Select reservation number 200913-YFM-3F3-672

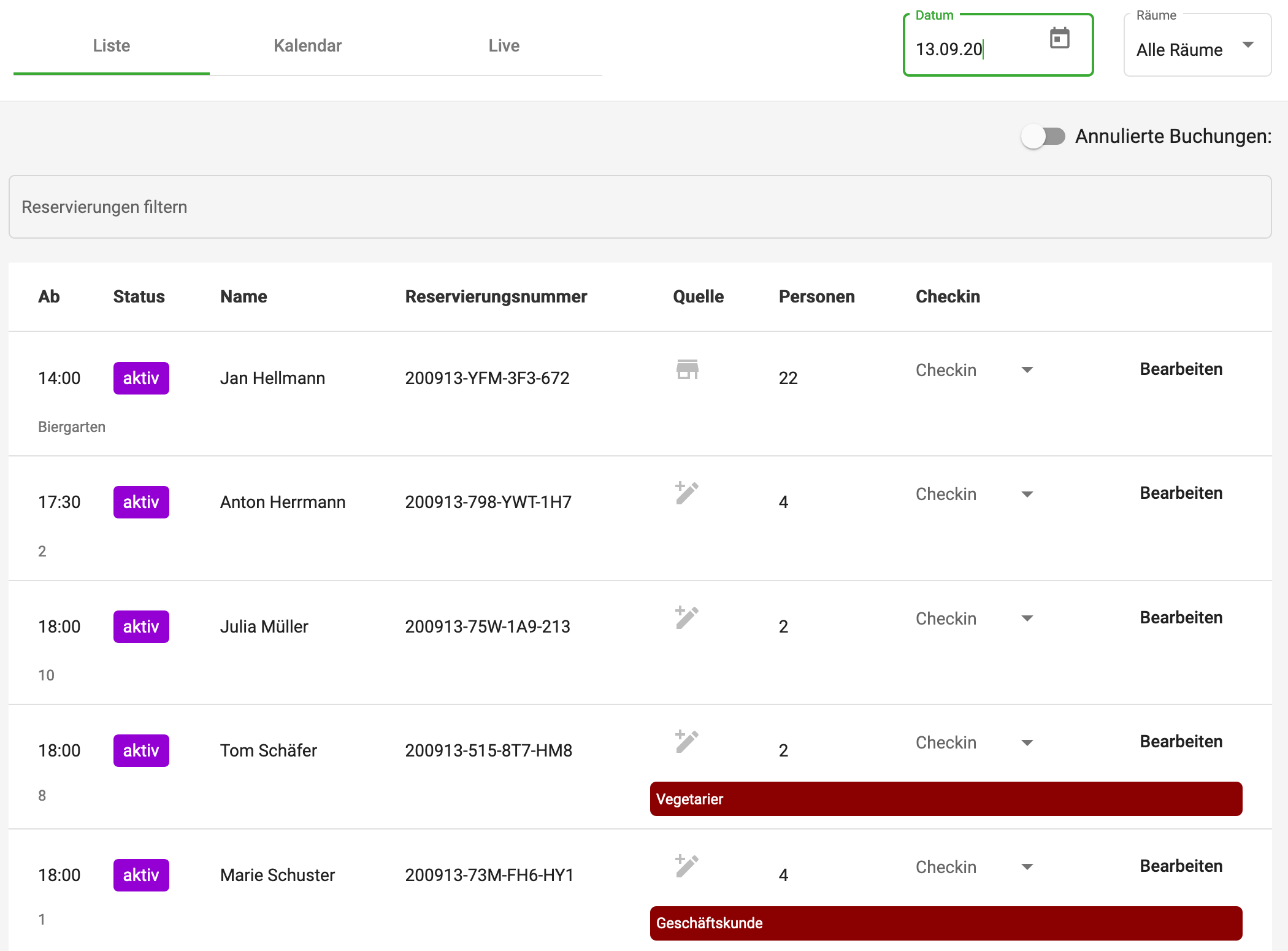[487, 378]
